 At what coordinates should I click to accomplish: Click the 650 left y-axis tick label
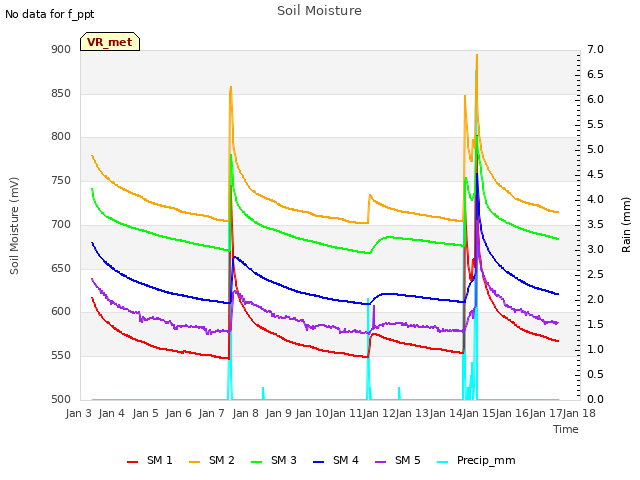[61, 269]
